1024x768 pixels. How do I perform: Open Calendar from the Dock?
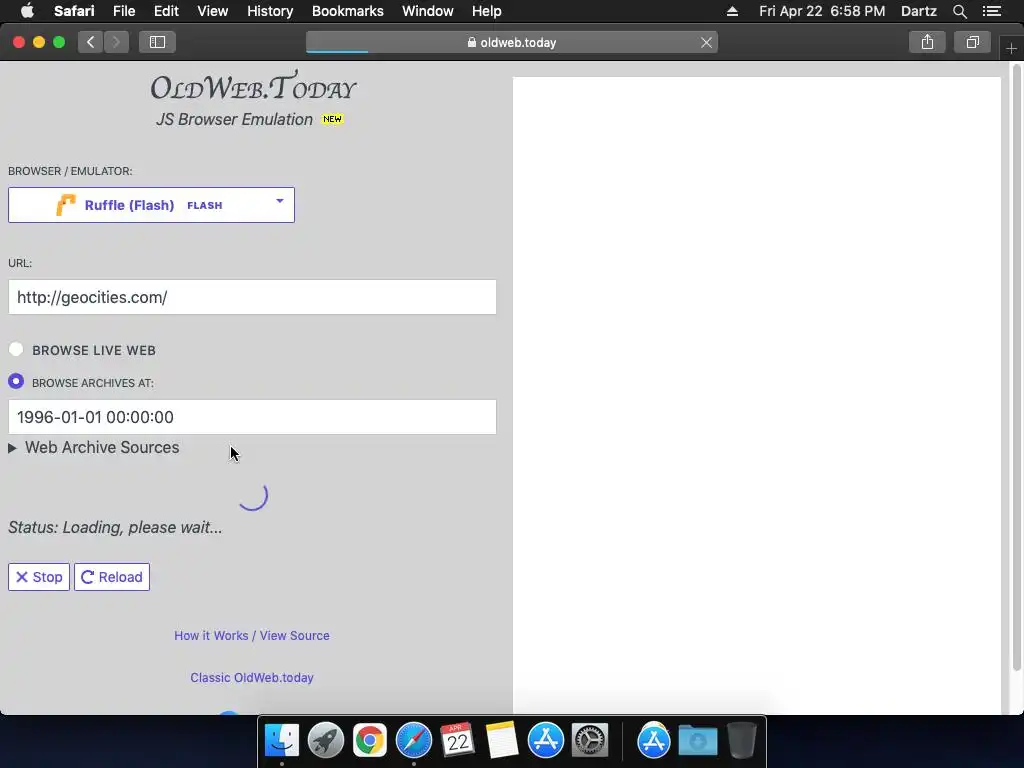tap(458, 741)
